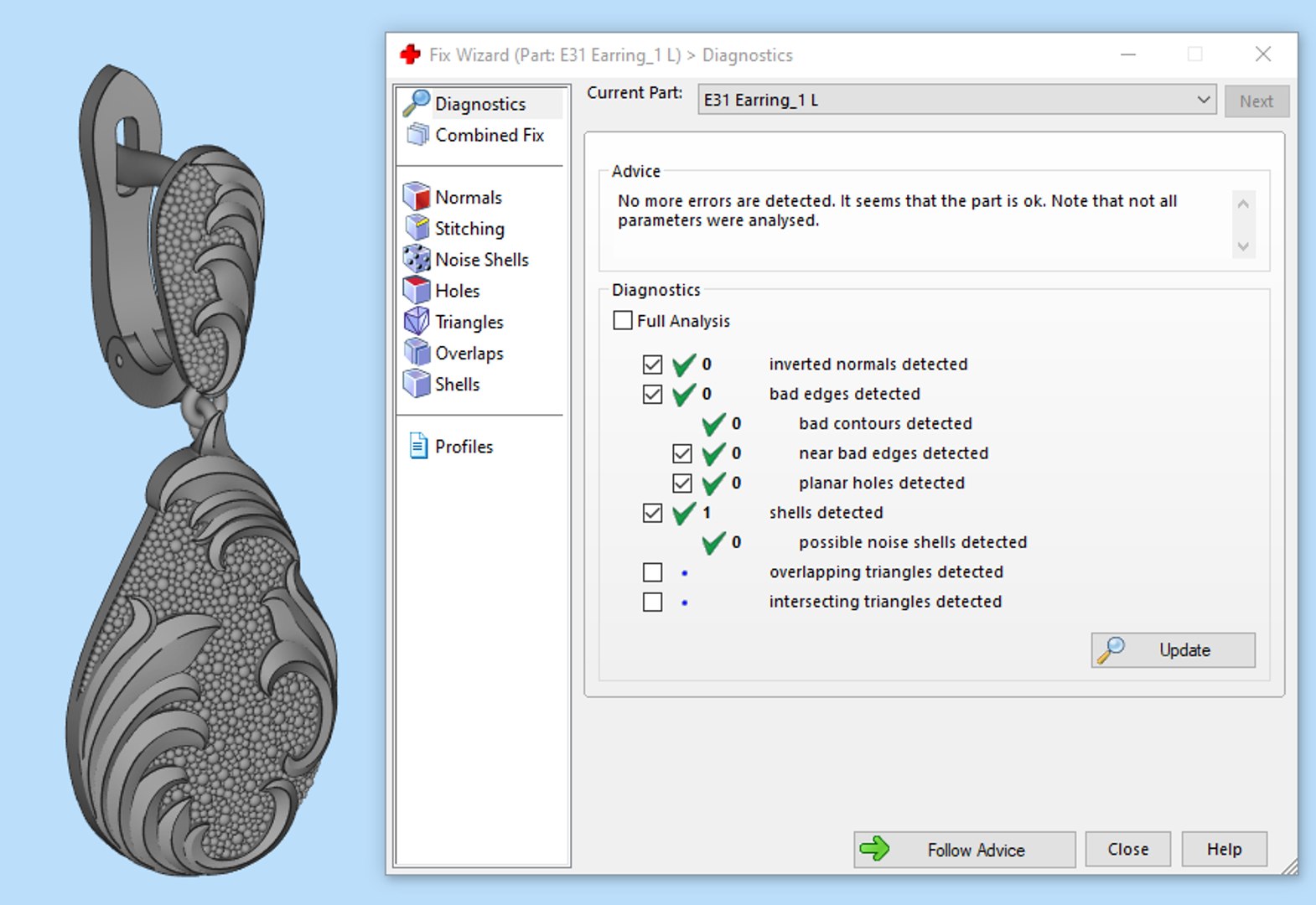The height and width of the screenshot is (905, 1316).
Task: Switch to Diagnostics page
Action: pyautogui.click(x=481, y=103)
